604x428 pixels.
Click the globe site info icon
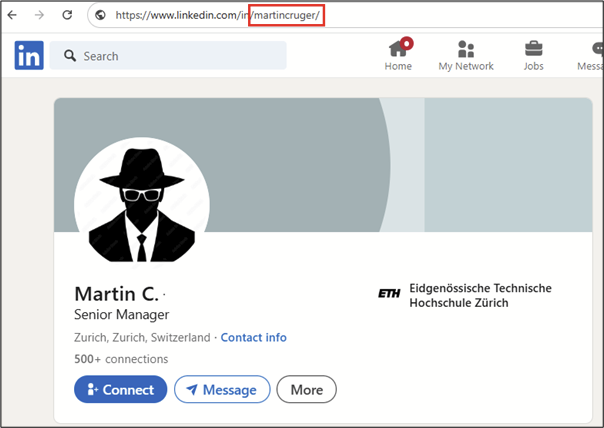coord(101,15)
